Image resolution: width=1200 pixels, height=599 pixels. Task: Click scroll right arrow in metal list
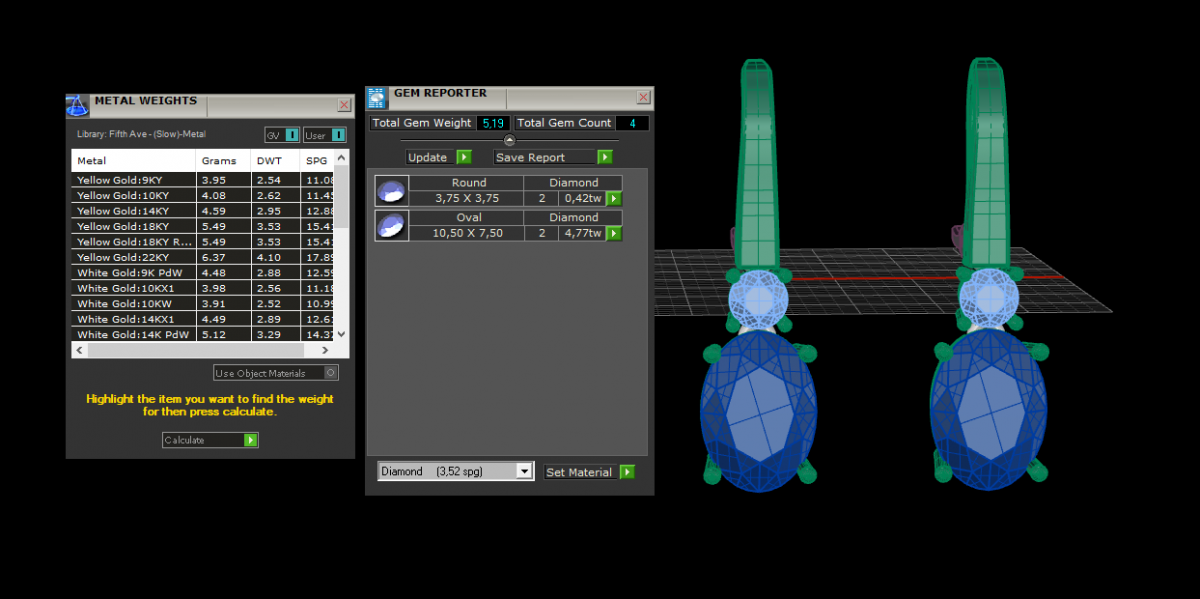324,351
